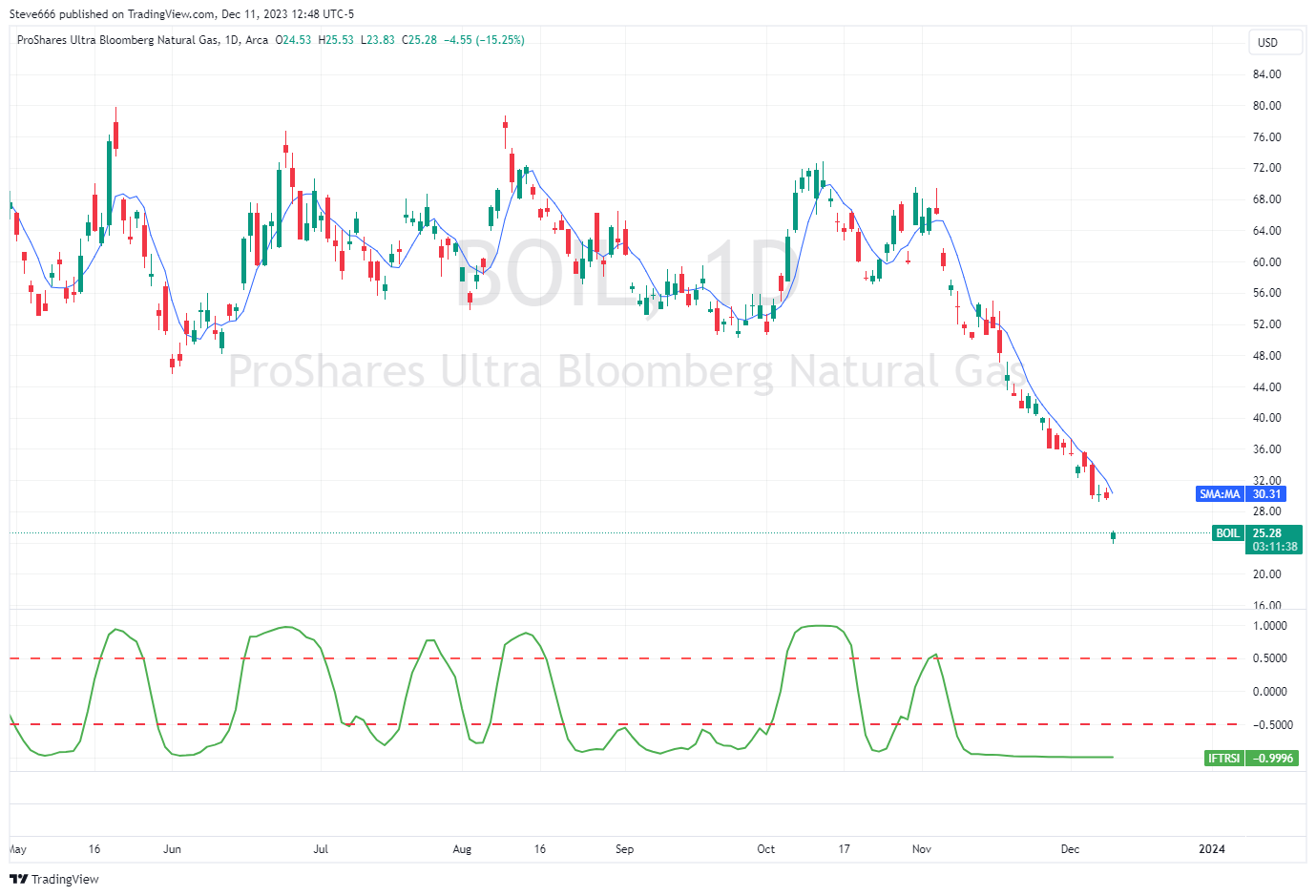Click the 20.00 price axis label
The width and height of the screenshot is (1316, 896).
click(1266, 574)
